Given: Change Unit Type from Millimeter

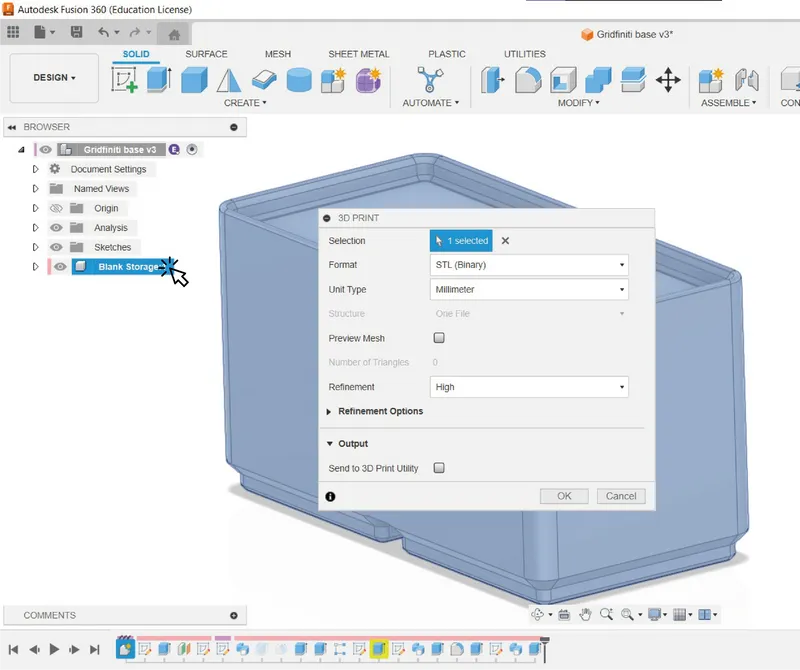Looking at the screenshot, I should [529, 289].
